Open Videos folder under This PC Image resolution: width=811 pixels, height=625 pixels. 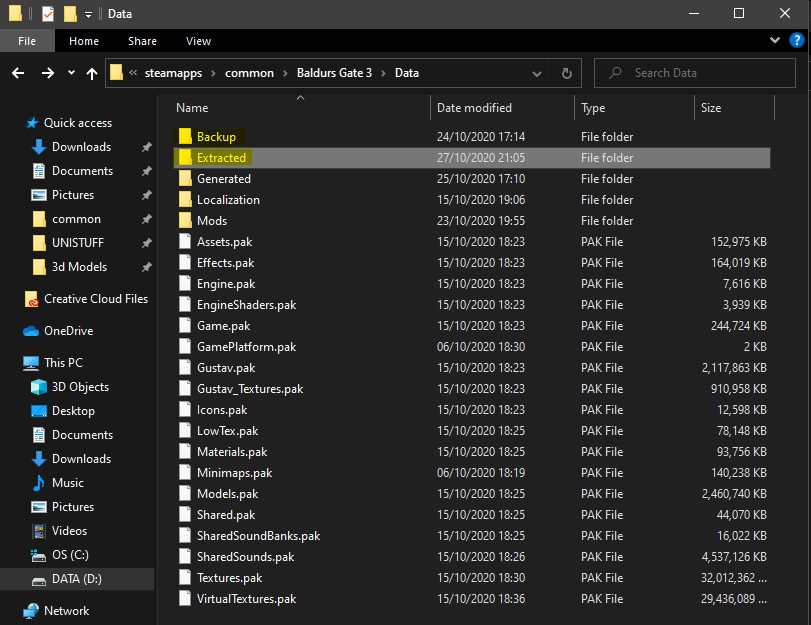click(69, 531)
